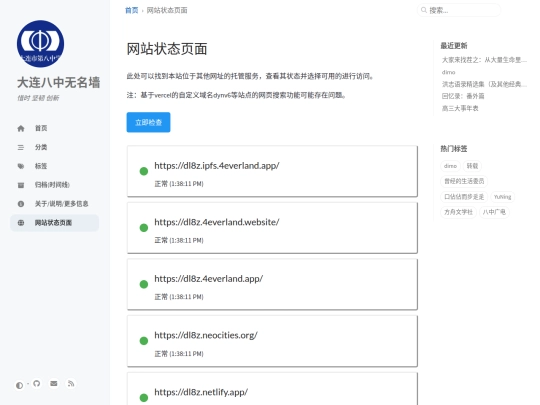Click the search magnifier icon
This screenshot has height=405, width=540.
click(424, 10)
